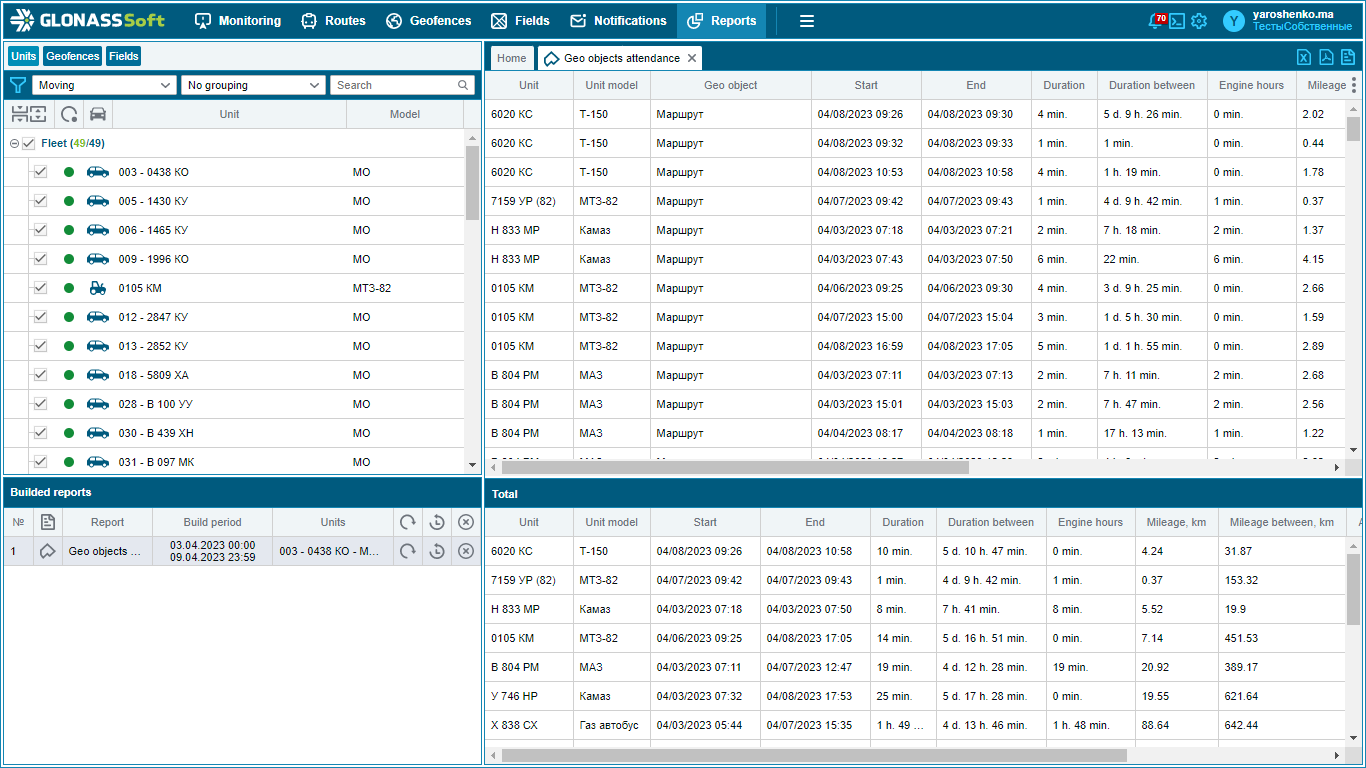Select the Fields panel button
Image resolution: width=1366 pixels, height=768 pixels.
point(124,56)
